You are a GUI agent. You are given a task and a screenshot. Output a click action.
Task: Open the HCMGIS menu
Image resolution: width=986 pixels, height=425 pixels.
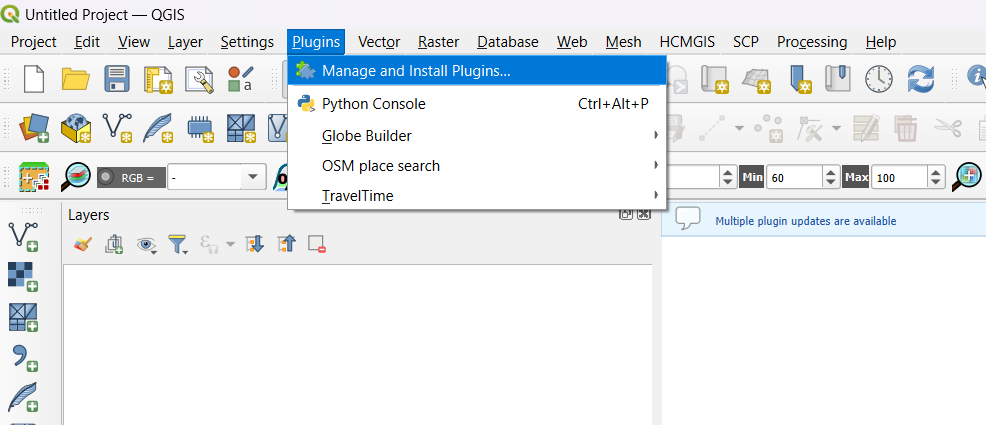point(687,42)
